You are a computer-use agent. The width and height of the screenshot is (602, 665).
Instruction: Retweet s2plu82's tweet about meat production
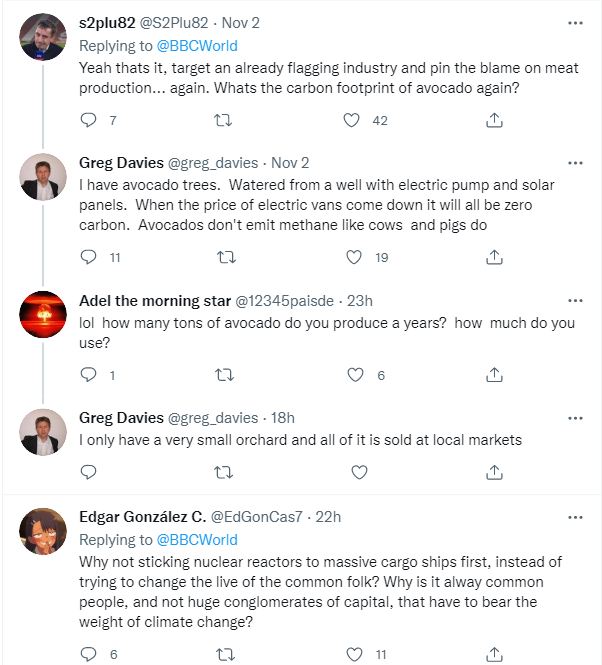coord(224,120)
